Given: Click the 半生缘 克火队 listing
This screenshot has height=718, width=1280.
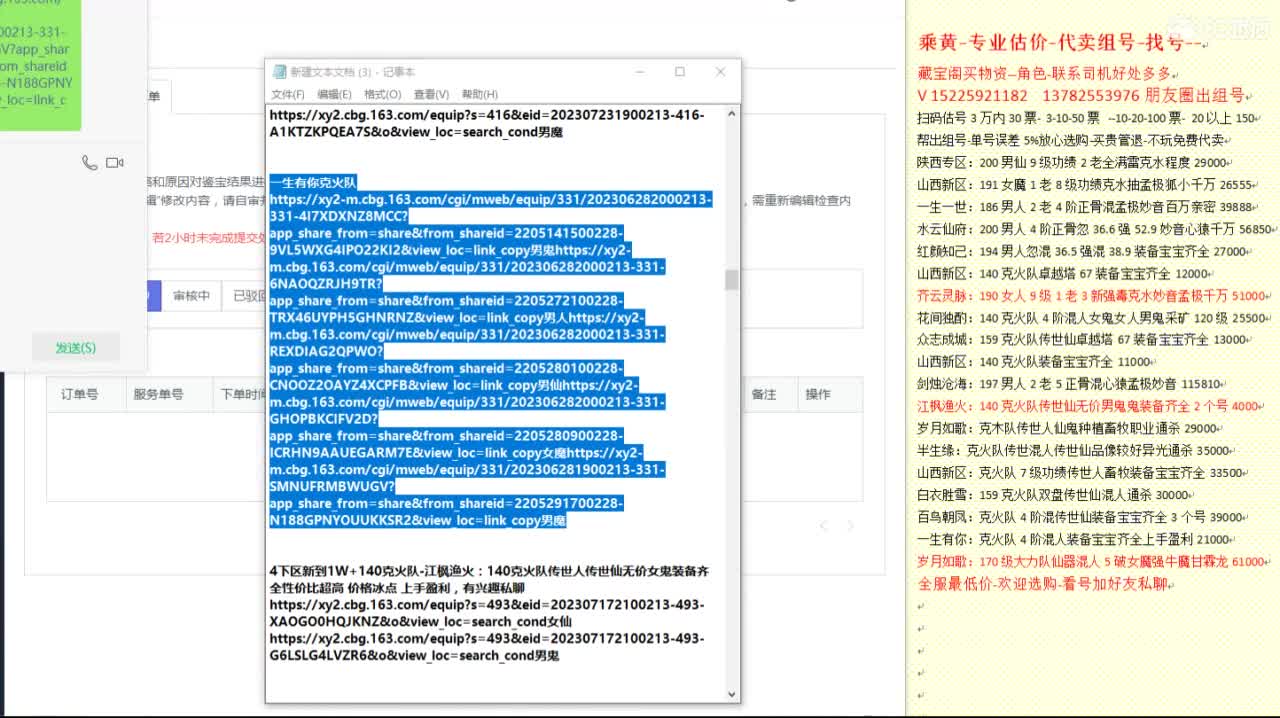Looking at the screenshot, I should 1074,450.
